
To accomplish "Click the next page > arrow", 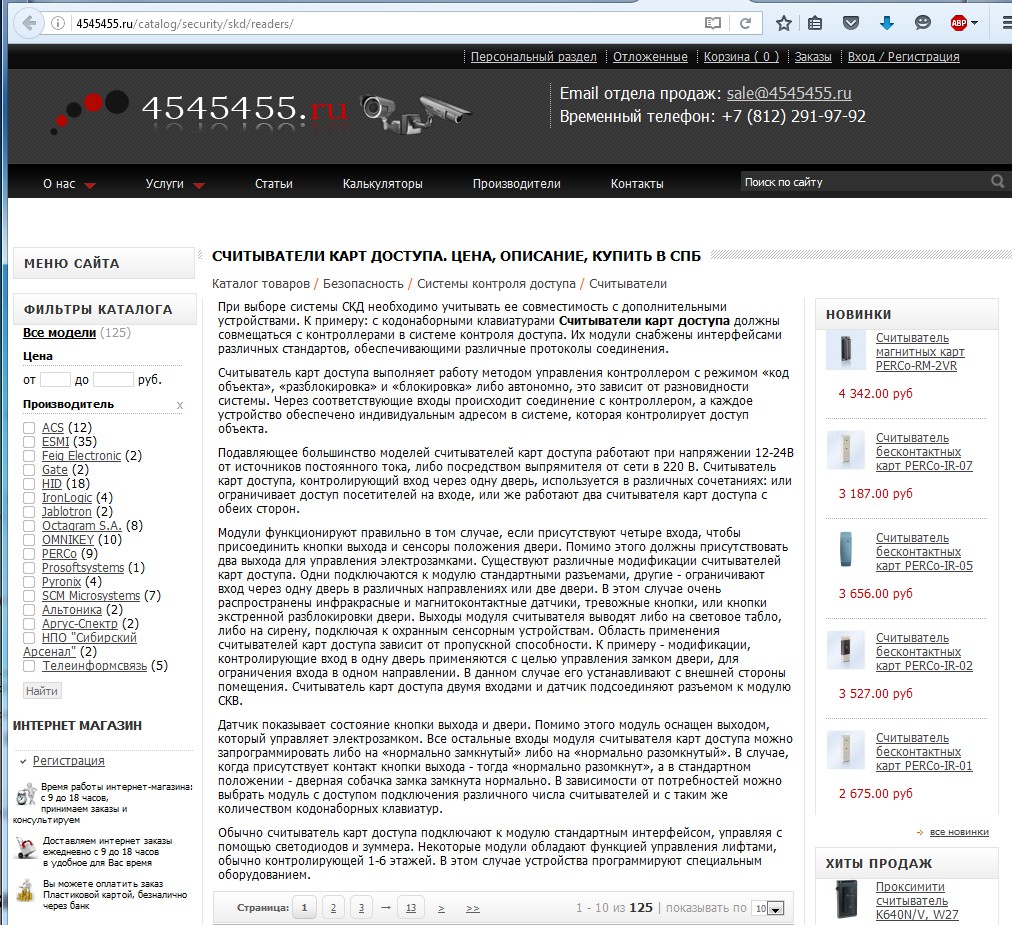I will [441, 909].
